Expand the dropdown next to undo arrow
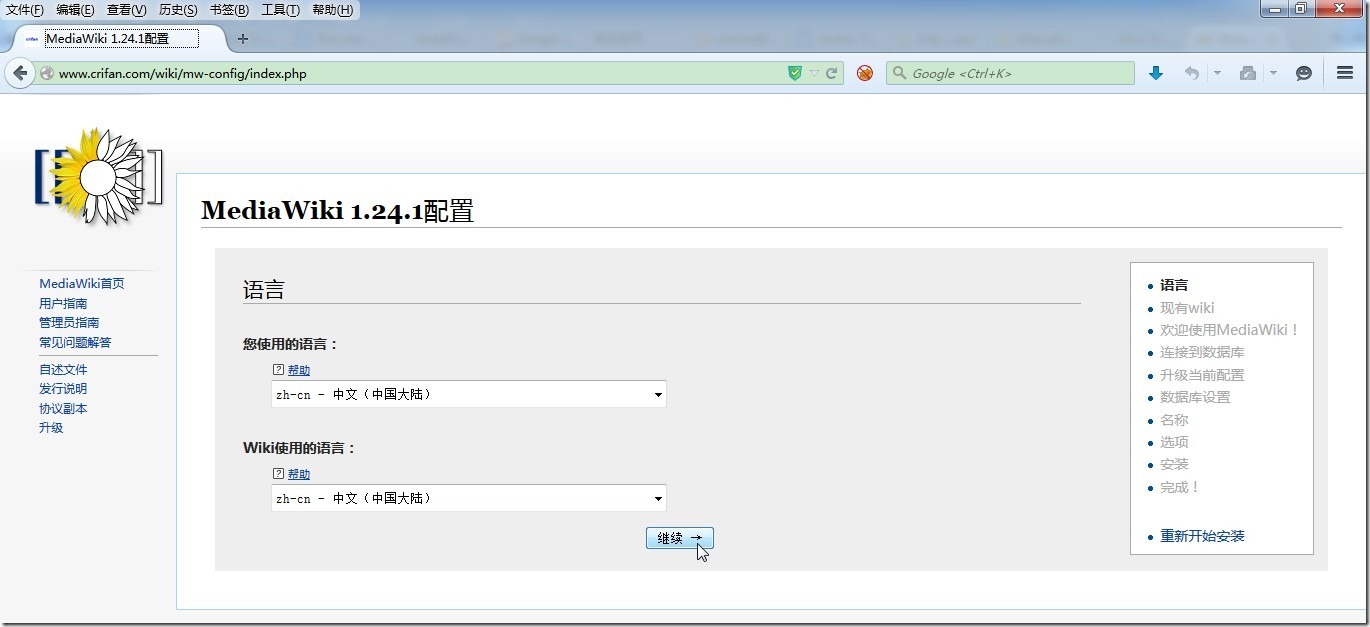 pos(1217,73)
